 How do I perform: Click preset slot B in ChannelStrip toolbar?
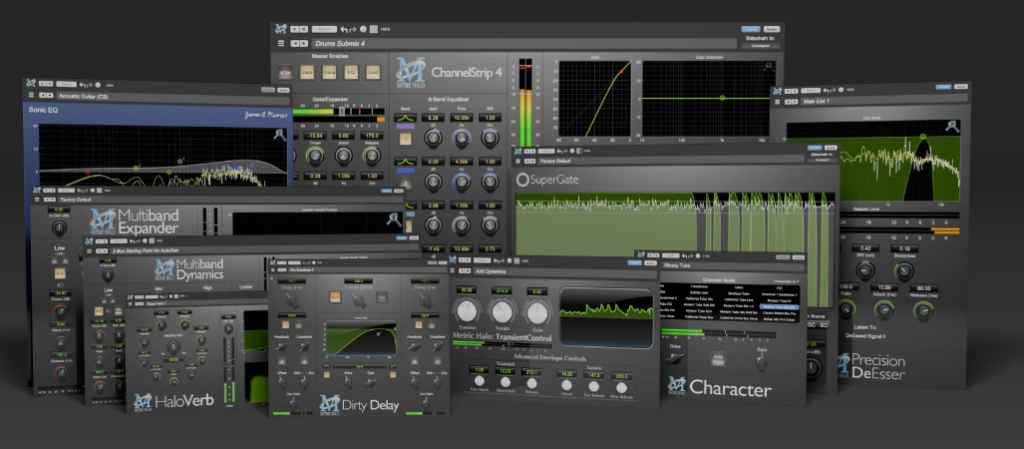[x=303, y=29]
